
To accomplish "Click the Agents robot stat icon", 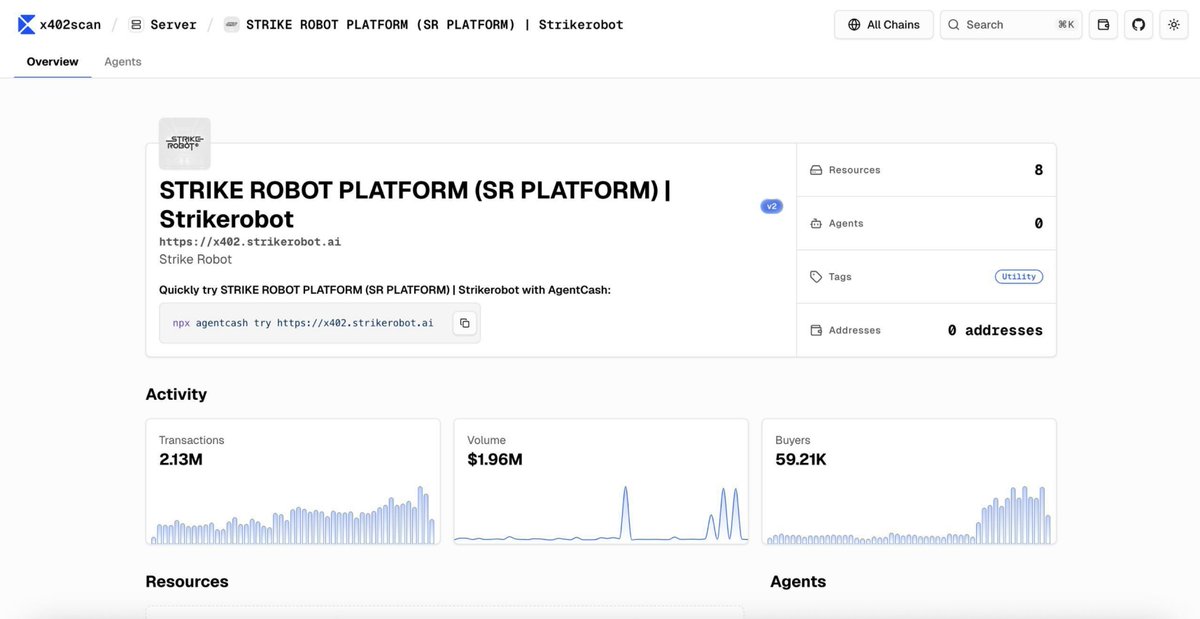I will click(x=816, y=223).
